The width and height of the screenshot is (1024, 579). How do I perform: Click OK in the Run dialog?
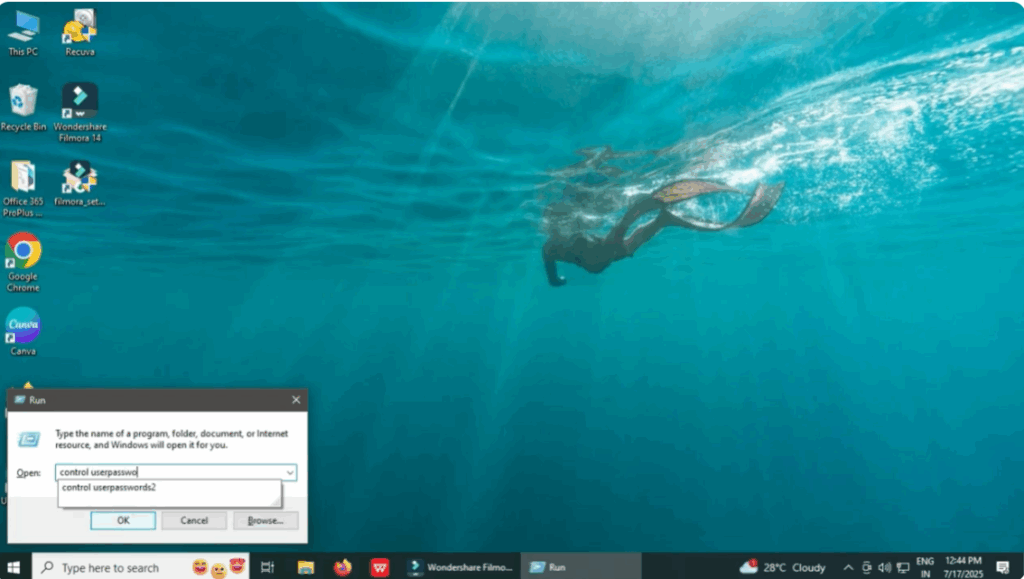click(x=123, y=521)
